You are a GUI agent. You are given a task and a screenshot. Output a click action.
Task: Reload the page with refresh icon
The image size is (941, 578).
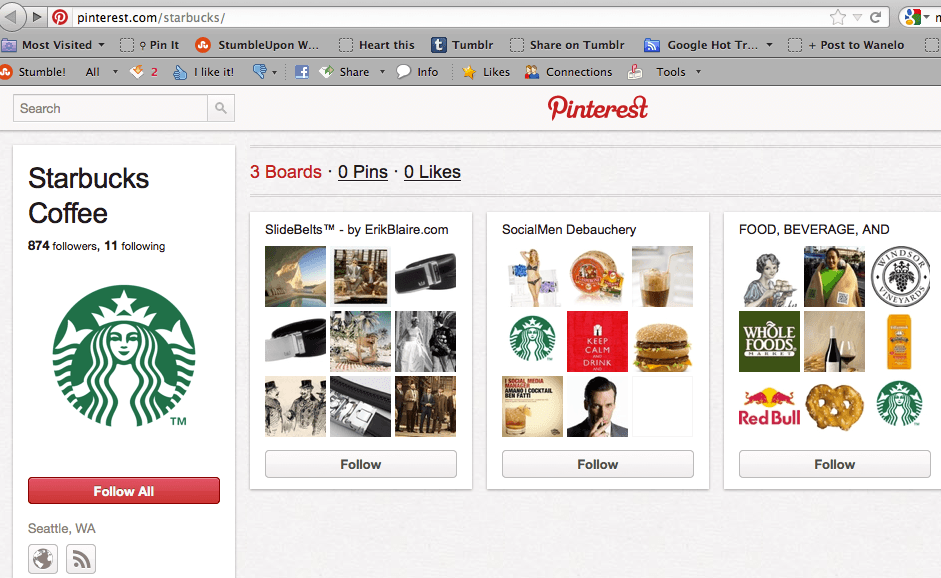click(876, 17)
